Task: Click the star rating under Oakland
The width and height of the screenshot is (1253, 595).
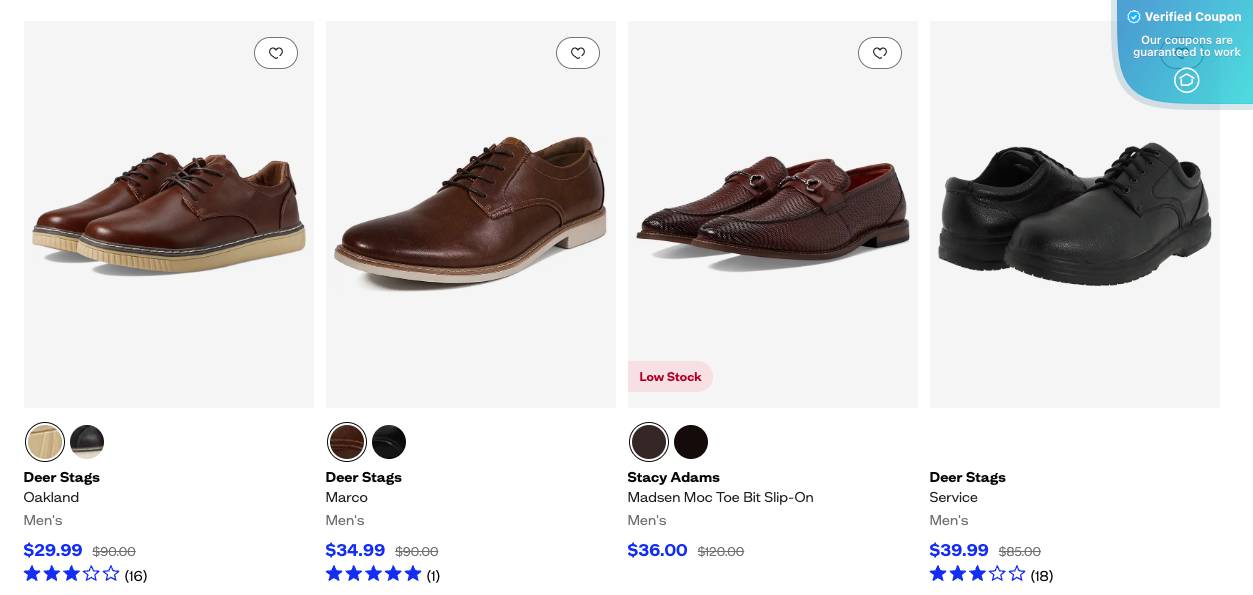Action: [x=71, y=573]
